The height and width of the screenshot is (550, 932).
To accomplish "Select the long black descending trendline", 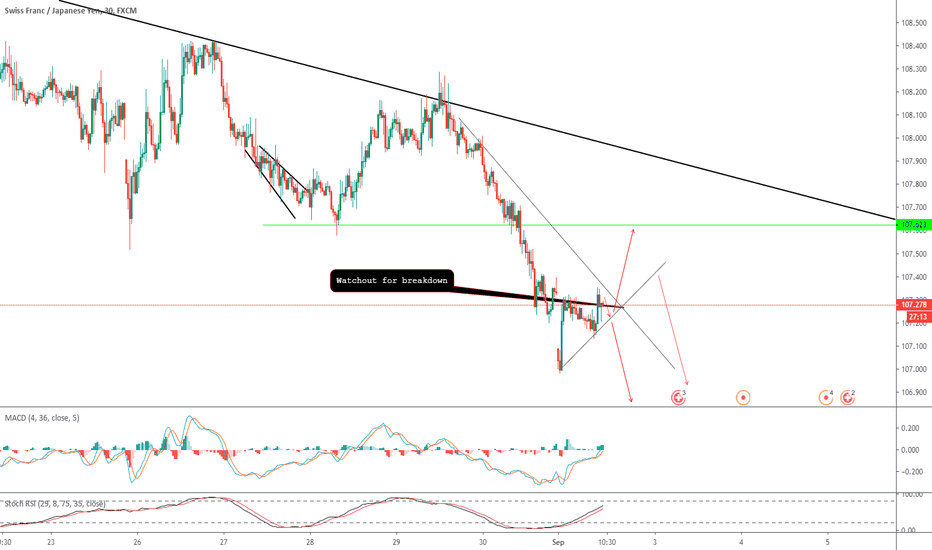I will pyautogui.click(x=476, y=110).
